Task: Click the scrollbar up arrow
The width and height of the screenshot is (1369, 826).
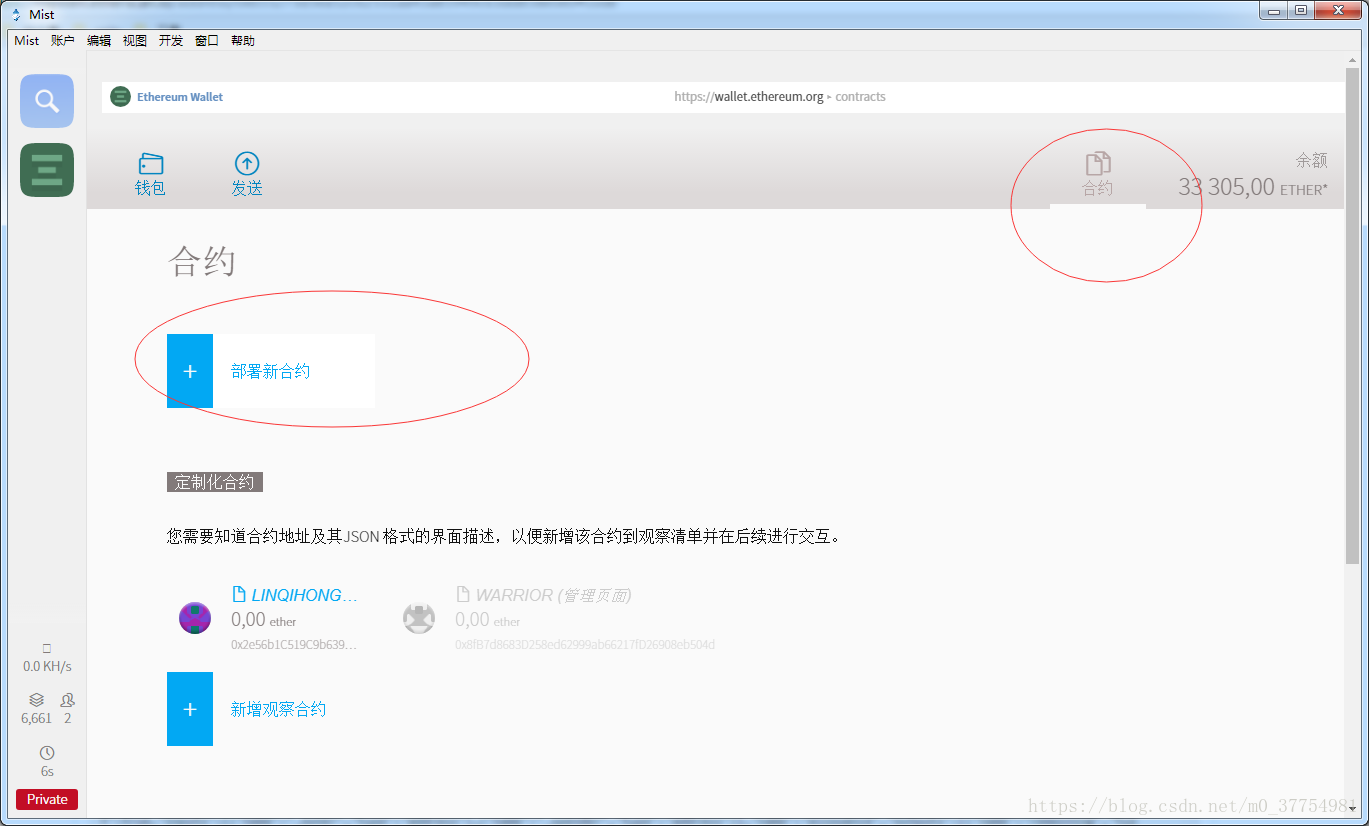Action: [1353, 61]
